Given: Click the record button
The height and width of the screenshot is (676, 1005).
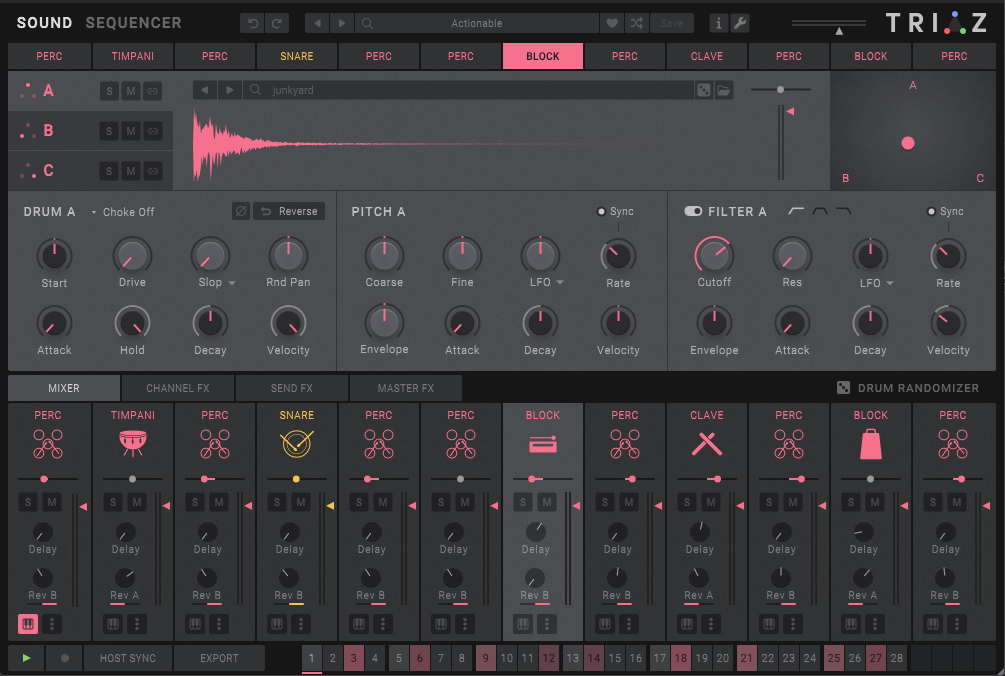Looking at the screenshot, I should pos(64,658).
